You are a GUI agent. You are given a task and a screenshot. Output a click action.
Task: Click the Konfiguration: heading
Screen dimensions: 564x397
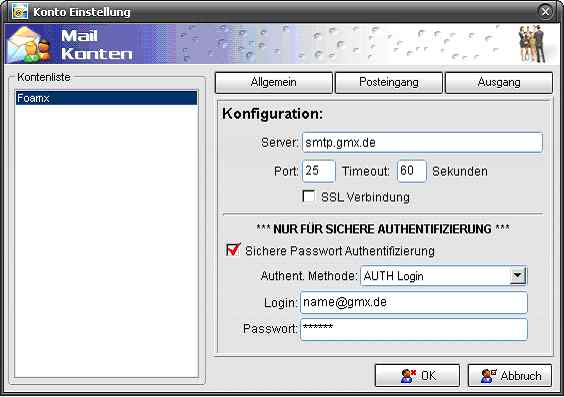tap(272, 114)
